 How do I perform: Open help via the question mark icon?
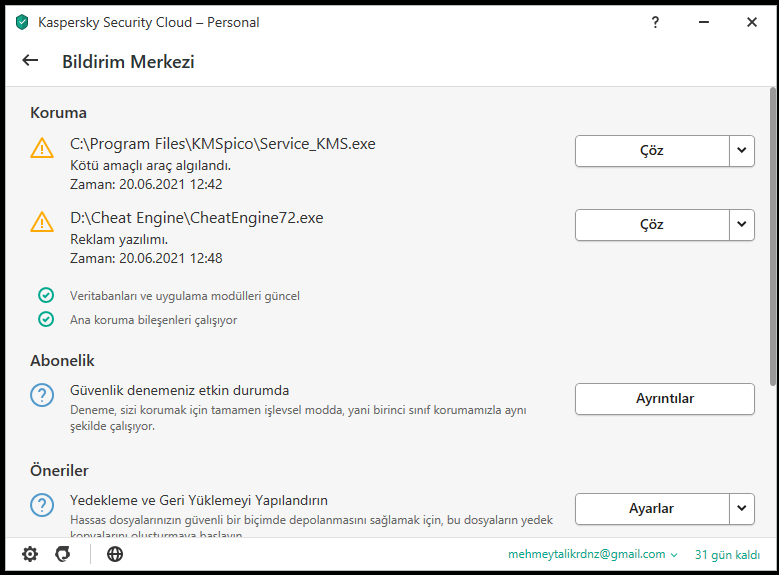point(655,21)
